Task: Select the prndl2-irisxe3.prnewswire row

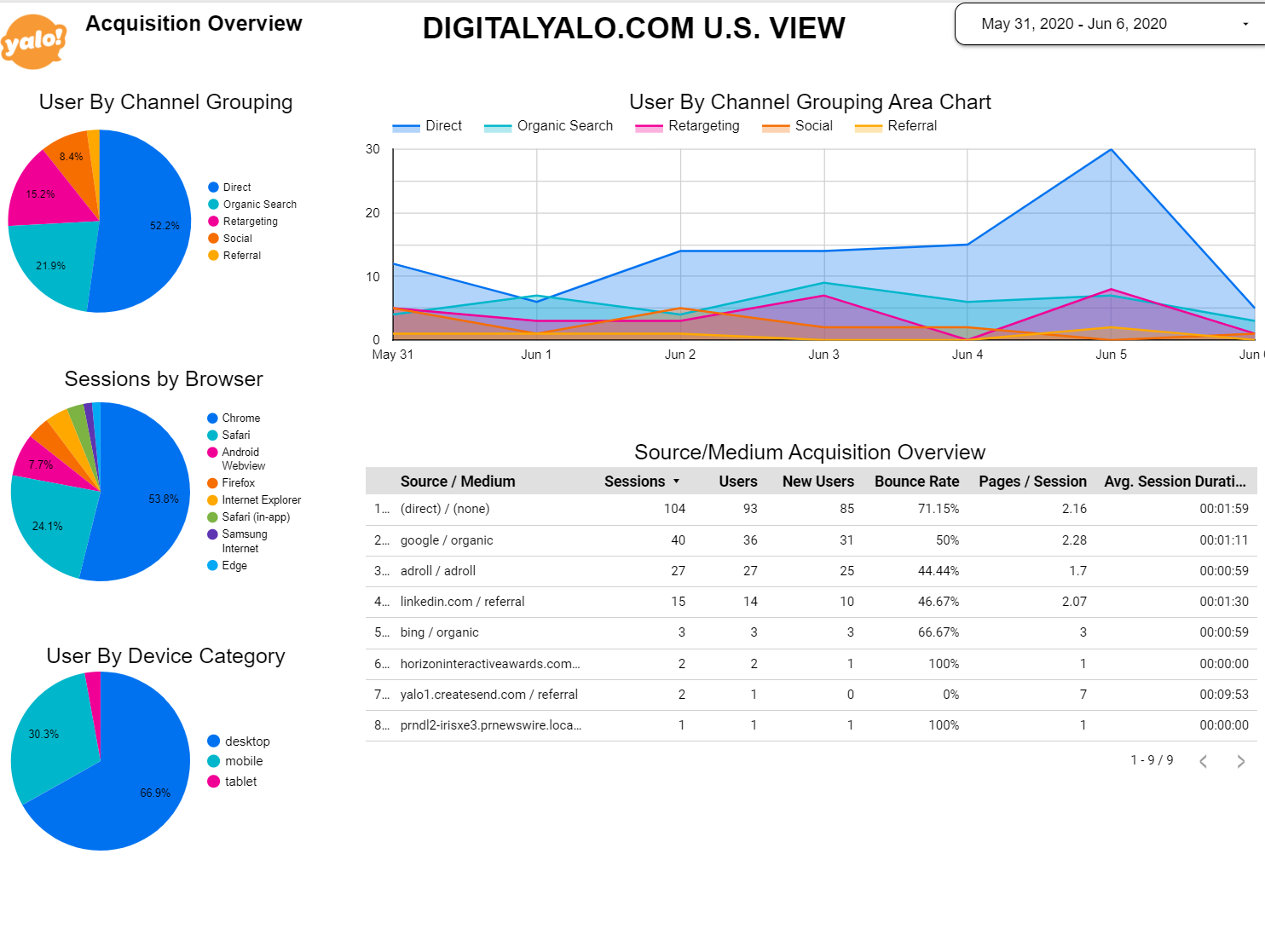Action: point(811,725)
